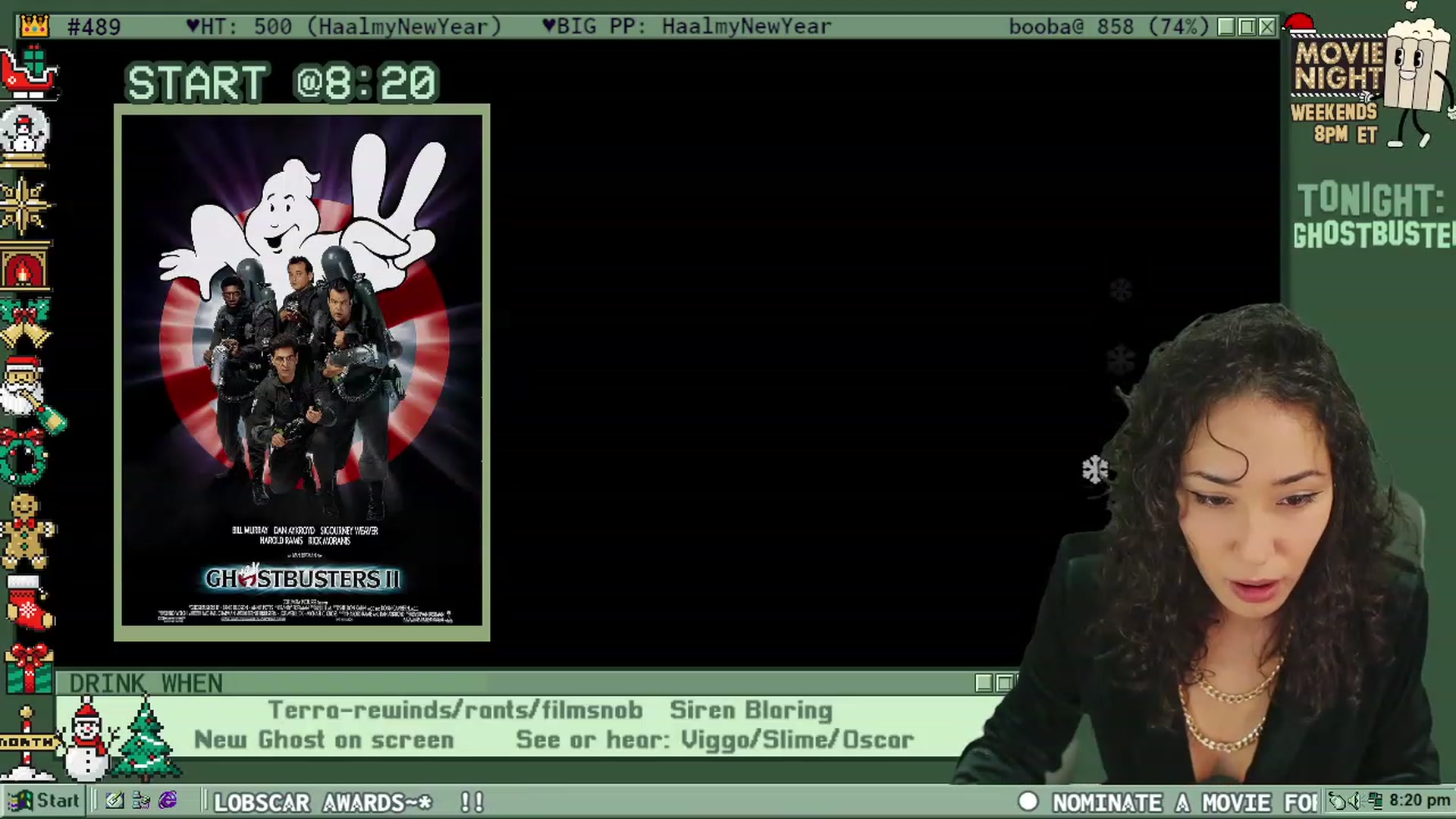The width and height of the screenshot is (1456, 819).
Task: Click the BIG PP: HaalmyNewYear title text
Action: point(687,27)
